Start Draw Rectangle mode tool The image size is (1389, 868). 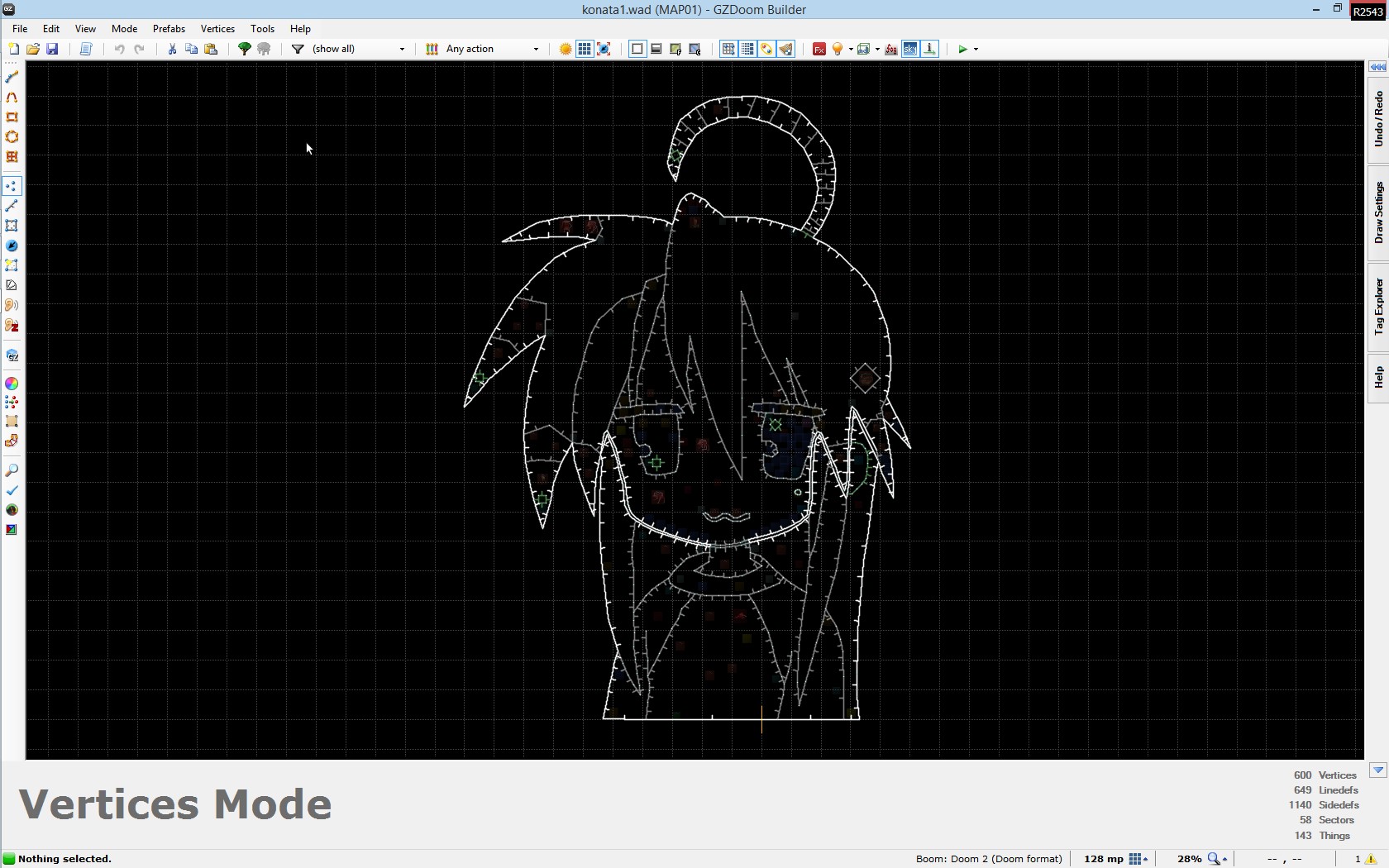pyautogui.click(x=12, y=117)
